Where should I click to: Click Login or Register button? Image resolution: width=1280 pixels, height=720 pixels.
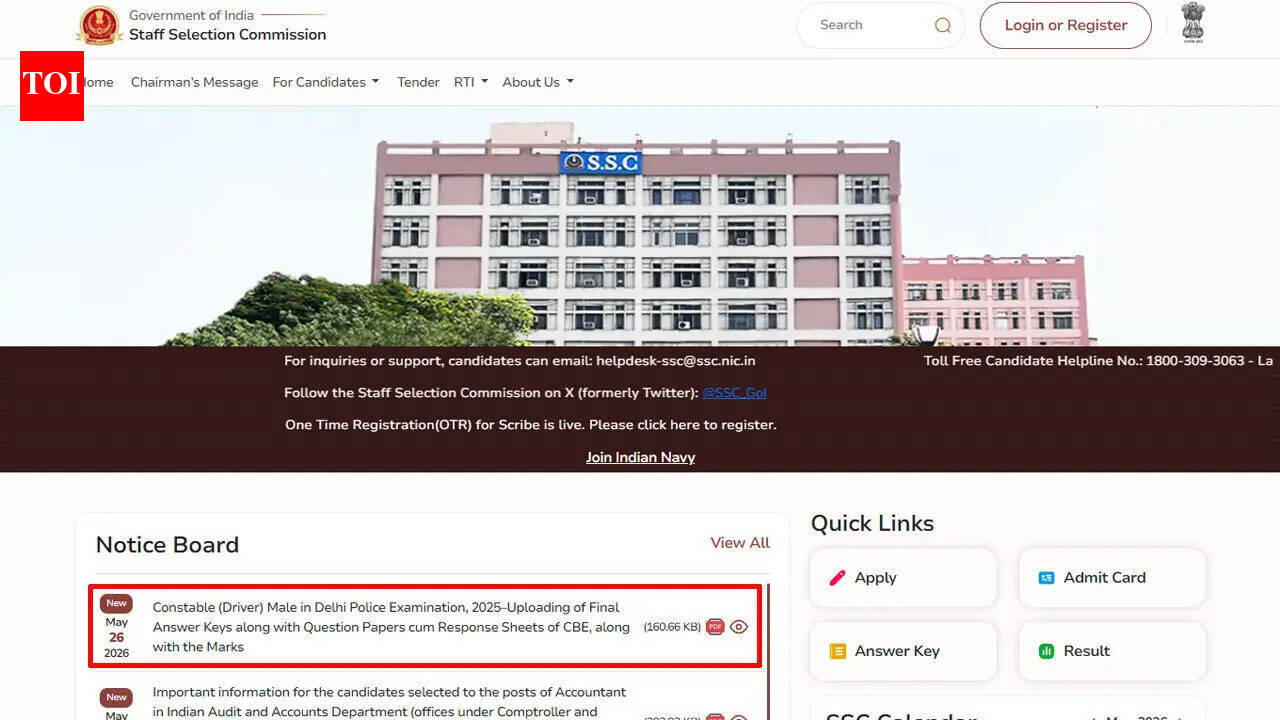point(1065,25)
